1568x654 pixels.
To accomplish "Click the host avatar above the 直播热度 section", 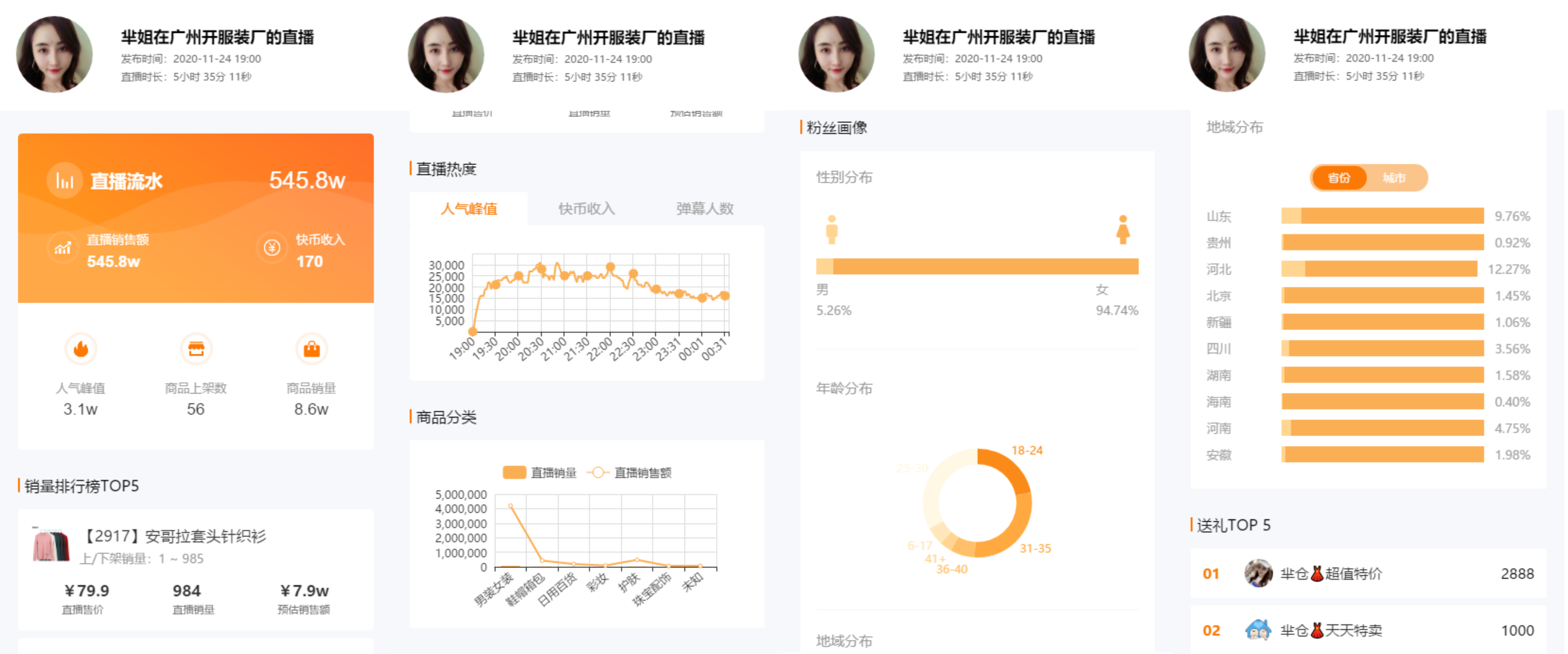I will pos(446,54).
